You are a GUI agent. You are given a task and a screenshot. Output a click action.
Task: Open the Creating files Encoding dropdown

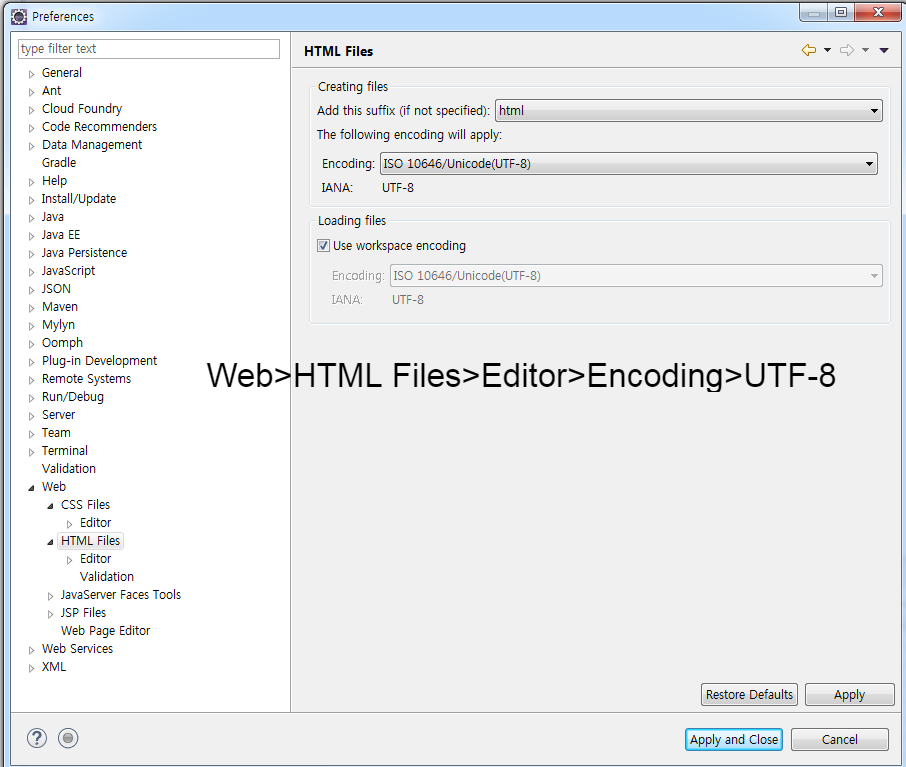point(629,164)
